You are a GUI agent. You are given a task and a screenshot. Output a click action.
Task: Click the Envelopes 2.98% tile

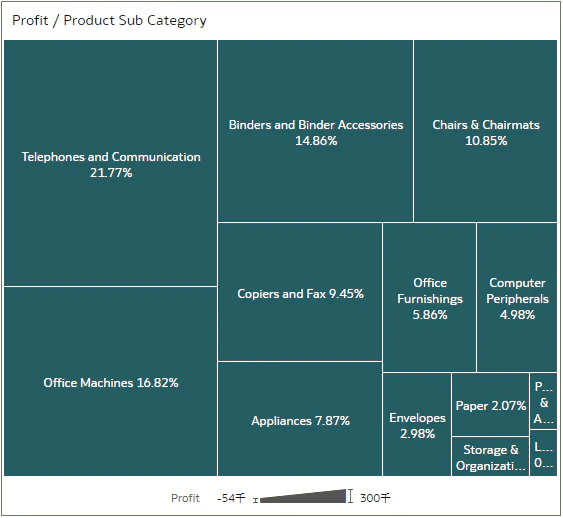(417, 424)
